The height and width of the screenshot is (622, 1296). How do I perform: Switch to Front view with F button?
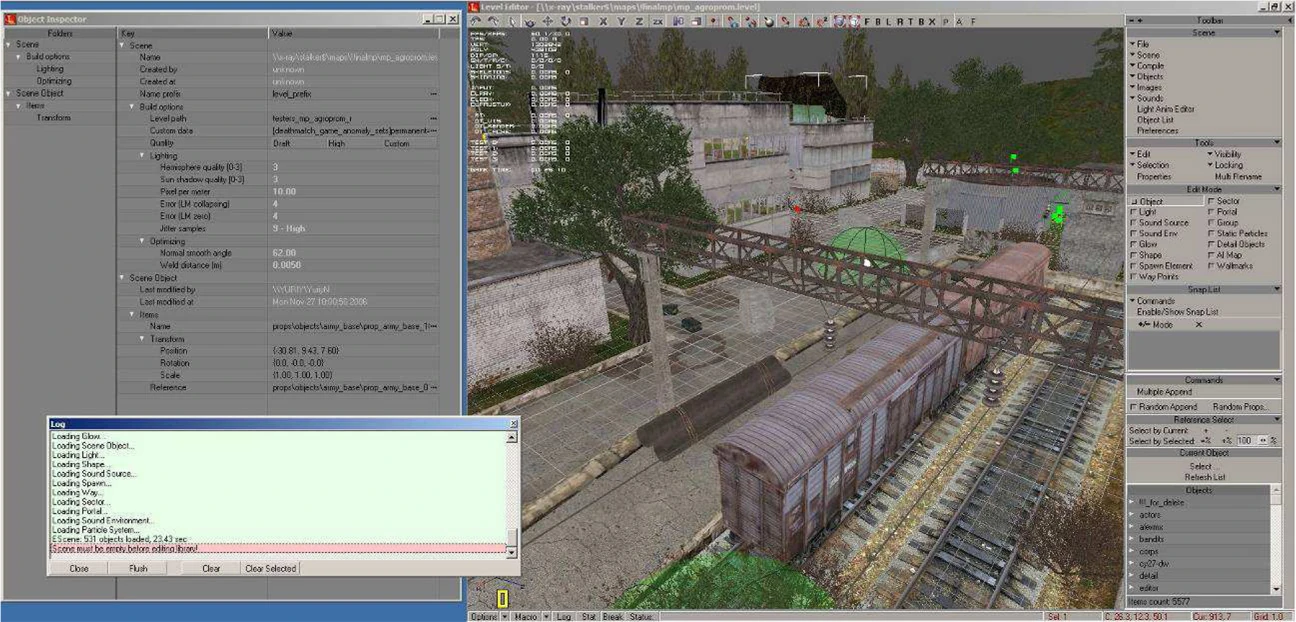point(867,21)
